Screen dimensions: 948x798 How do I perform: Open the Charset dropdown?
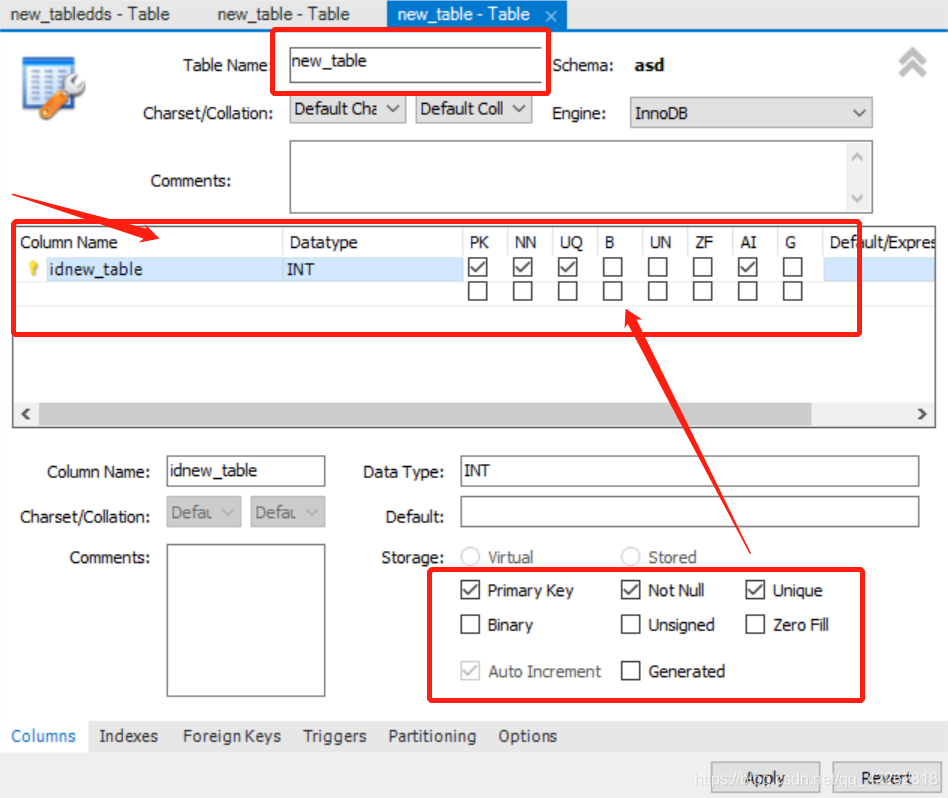tap(347, 108)
